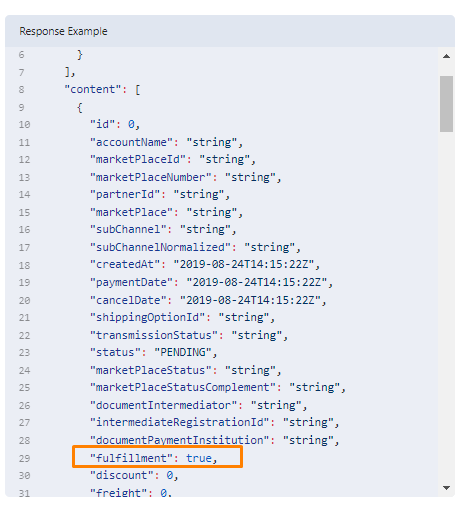Image resolution: width=467 pixels, height=511 pixels.
Task: Click the "marketPlaceId" line
Action: [x=173, y=160]
